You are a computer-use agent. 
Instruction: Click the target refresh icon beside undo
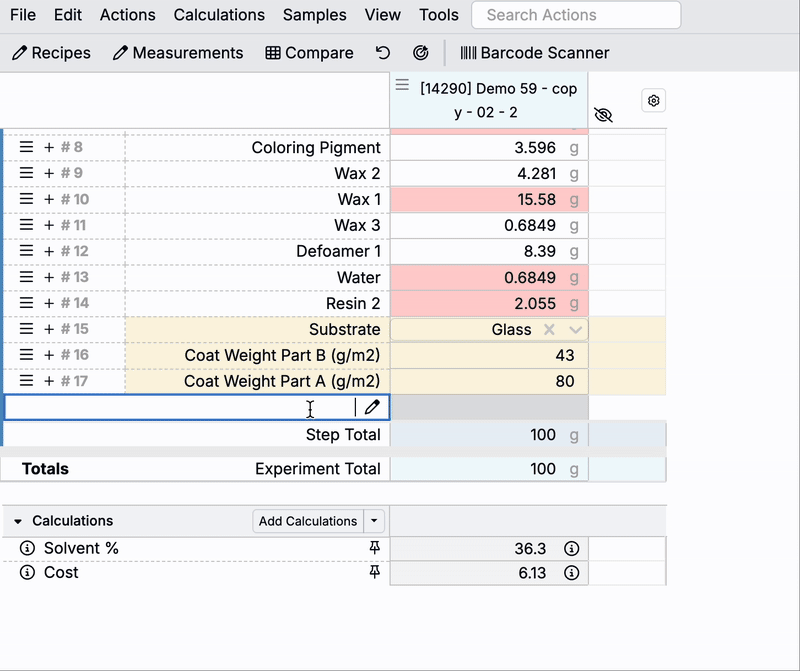coord(421,53)
